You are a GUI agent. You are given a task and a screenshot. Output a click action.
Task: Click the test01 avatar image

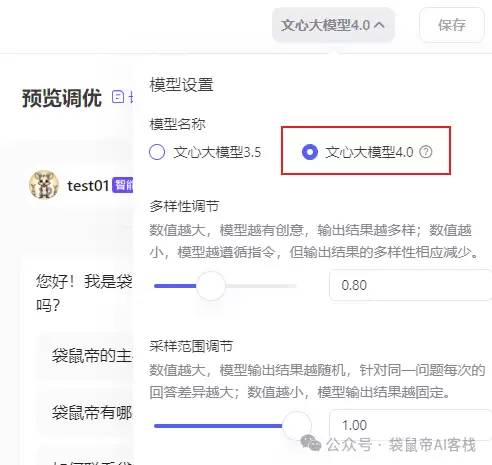coord(44,185)
